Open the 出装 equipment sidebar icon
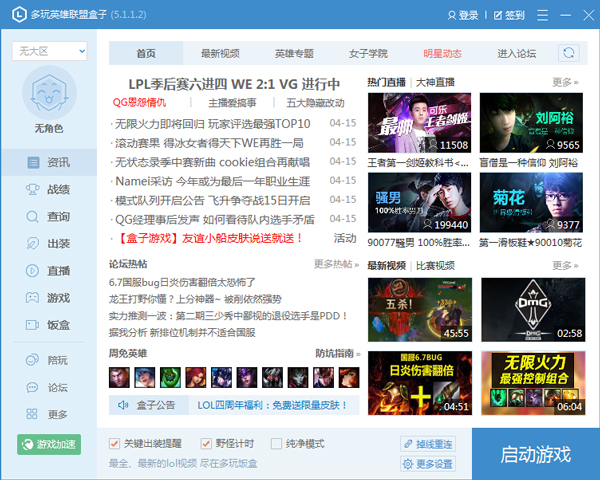Screen dimensions: 600x480 point(34,243)
